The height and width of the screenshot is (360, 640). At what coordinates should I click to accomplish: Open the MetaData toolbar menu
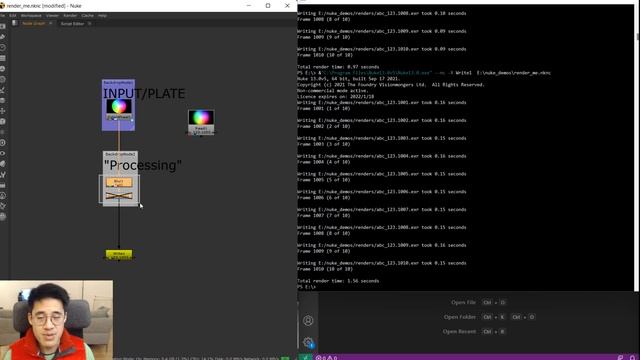(3, 164)
